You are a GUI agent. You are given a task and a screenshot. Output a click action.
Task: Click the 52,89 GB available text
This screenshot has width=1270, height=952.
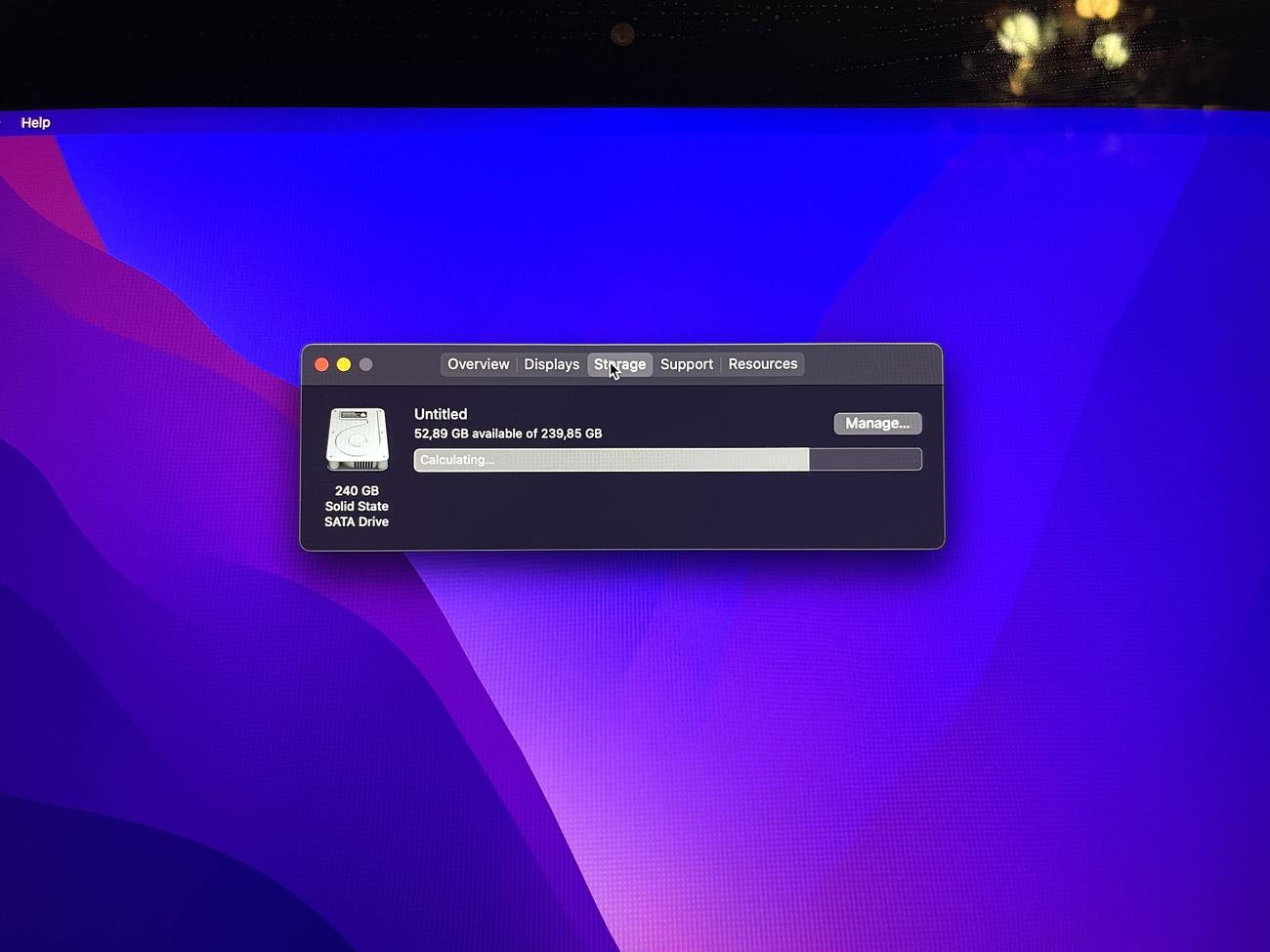pyautogui.click(x=508, y=434)
